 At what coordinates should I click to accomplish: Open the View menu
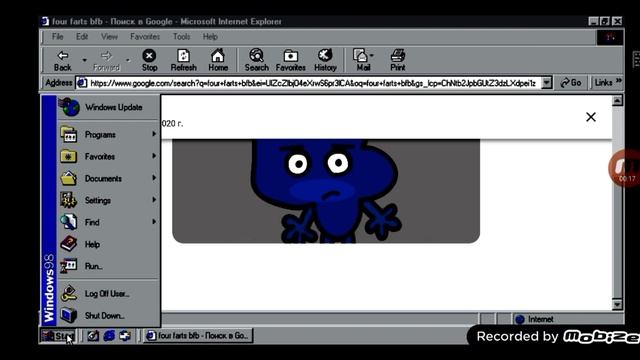pyautogui.click(x=109, y=37)
